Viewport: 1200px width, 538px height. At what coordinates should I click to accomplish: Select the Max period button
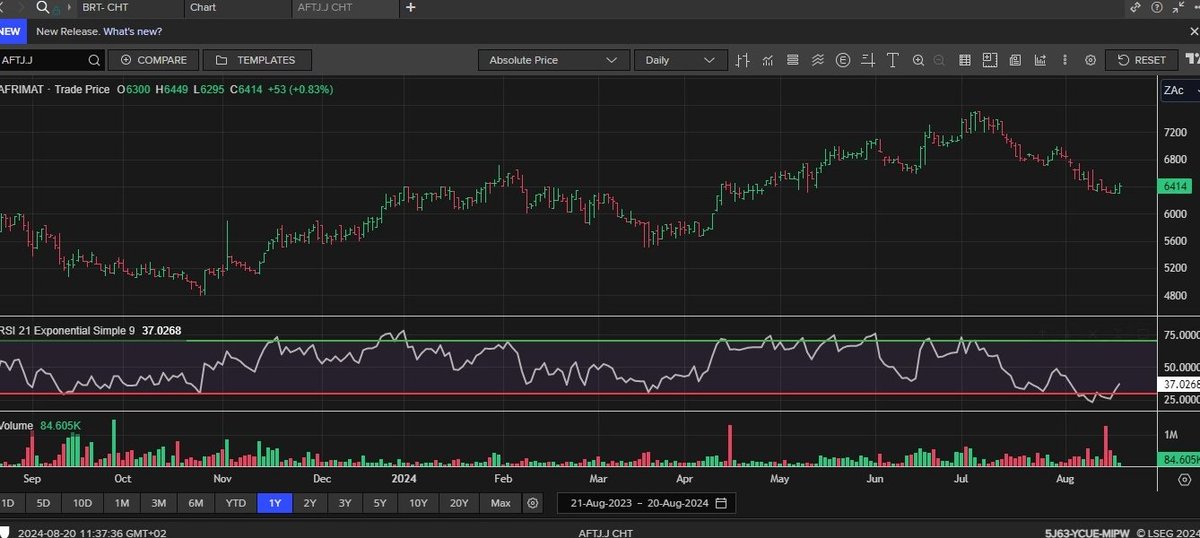point(501,502)
